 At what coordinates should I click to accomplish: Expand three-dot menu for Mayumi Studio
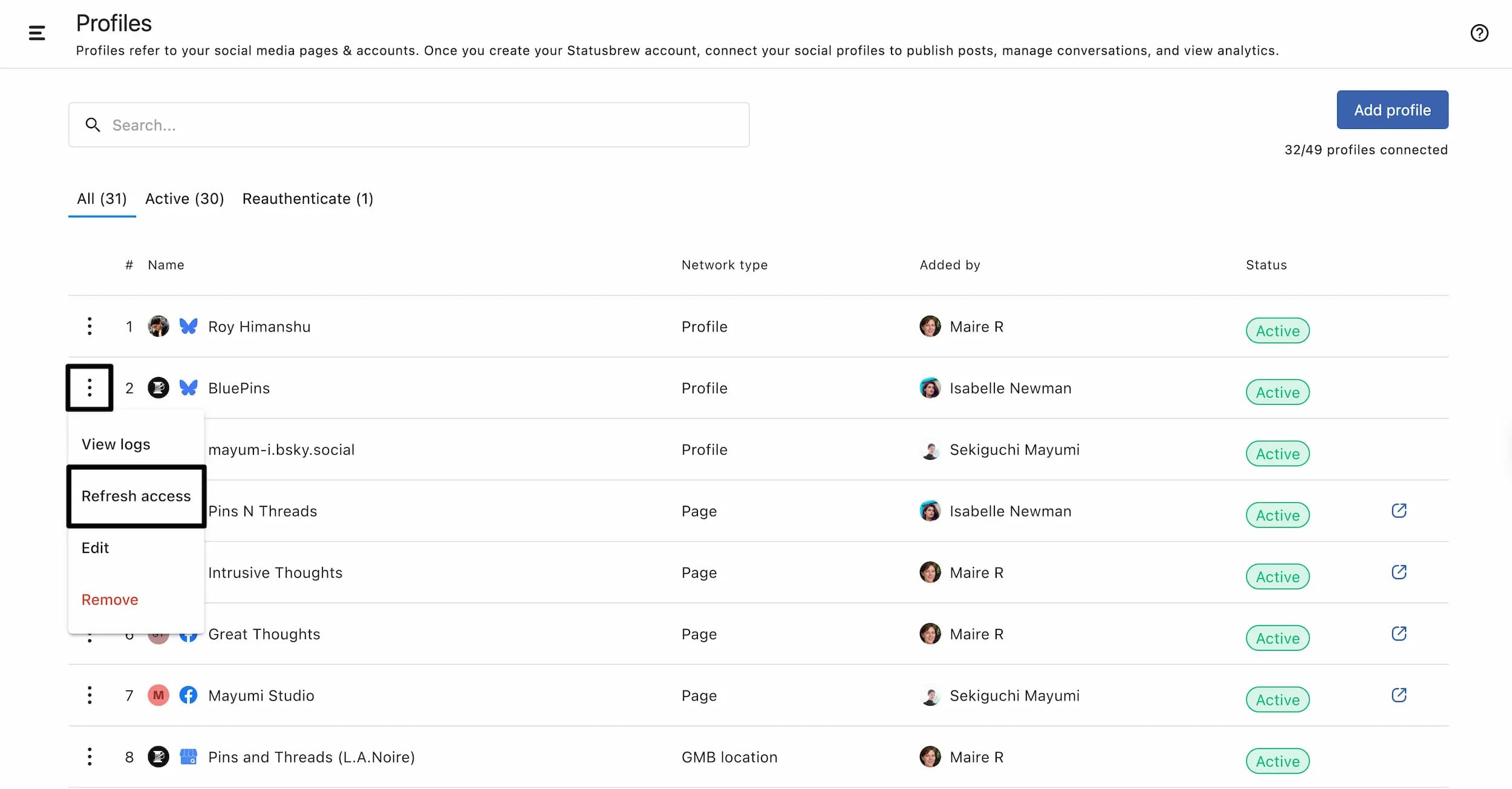(90, 695)
